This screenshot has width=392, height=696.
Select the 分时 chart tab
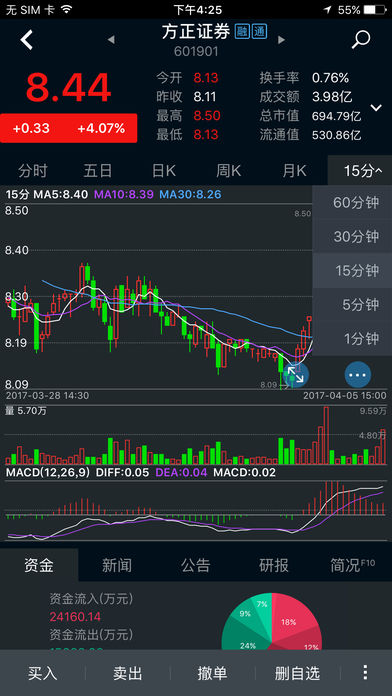click(32, 171)
